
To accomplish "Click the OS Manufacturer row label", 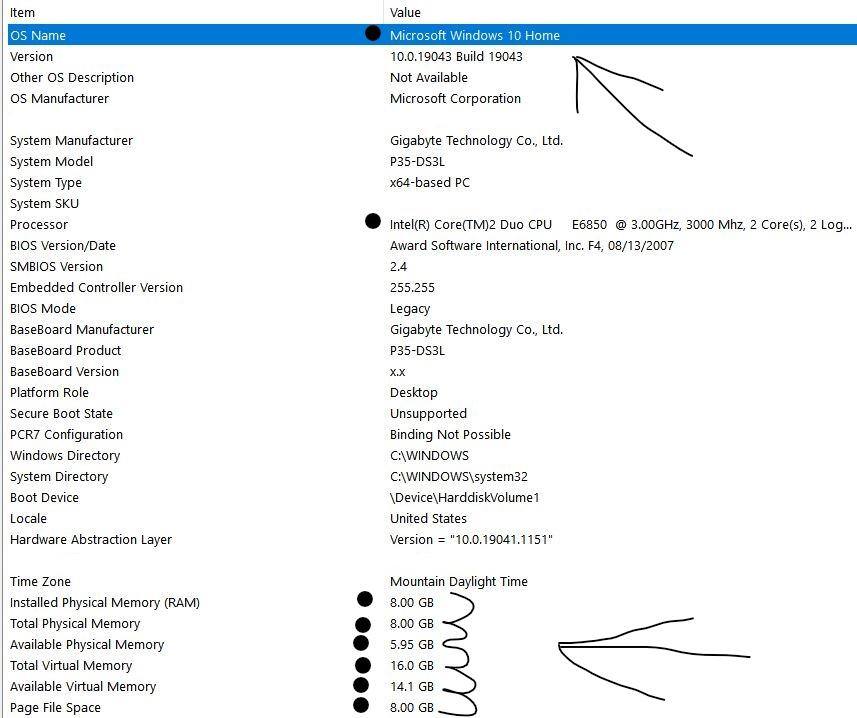I will pos(59,98).
